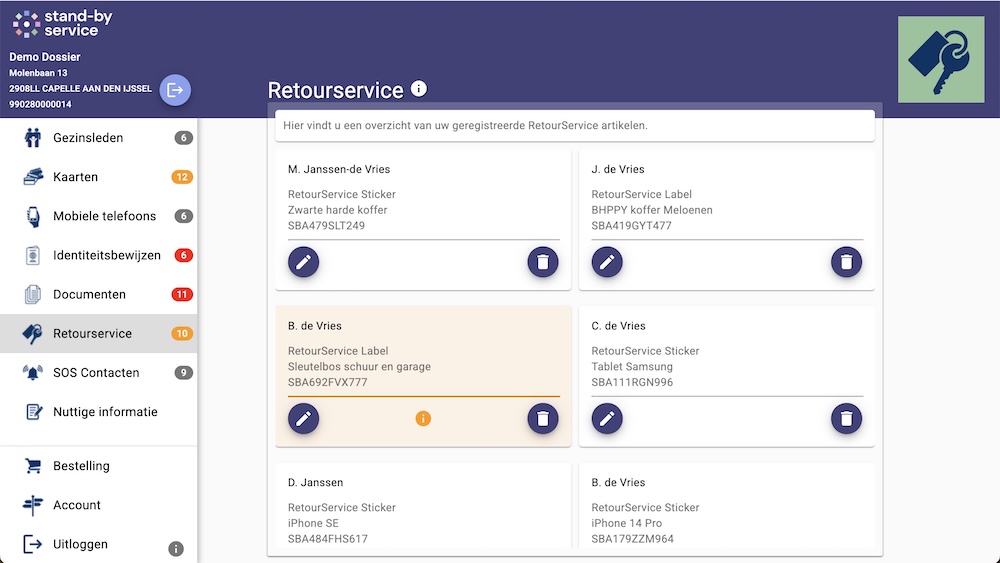This screenshot has height=563, width=1000.
Task: Click the overview description banner text
Action: (x=465, y=126)
